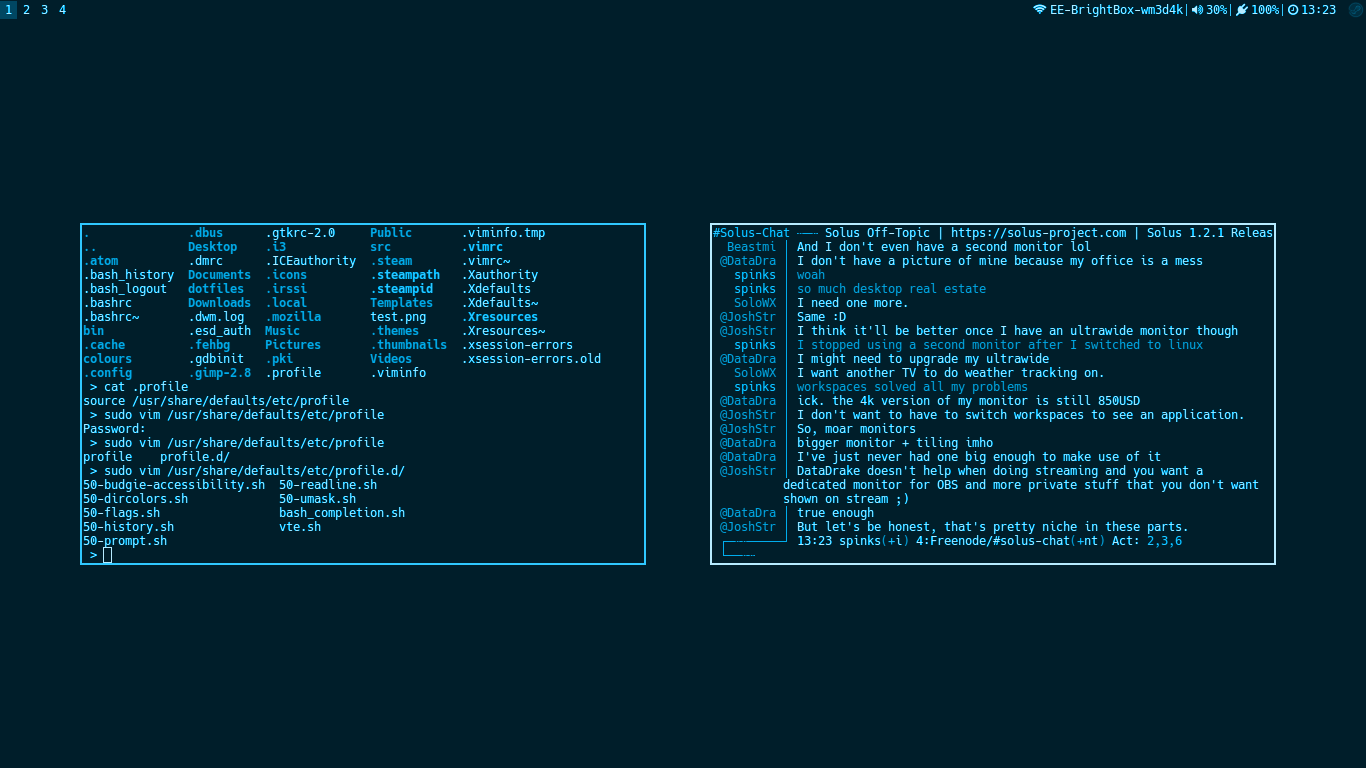This screenshot has width=1366, height=768.
Task: Click the 100% battery level text
Action: pos(1265,9)
